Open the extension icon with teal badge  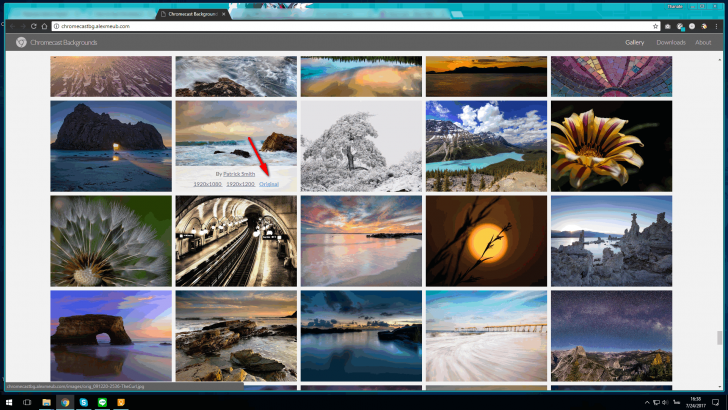point(680,27)
